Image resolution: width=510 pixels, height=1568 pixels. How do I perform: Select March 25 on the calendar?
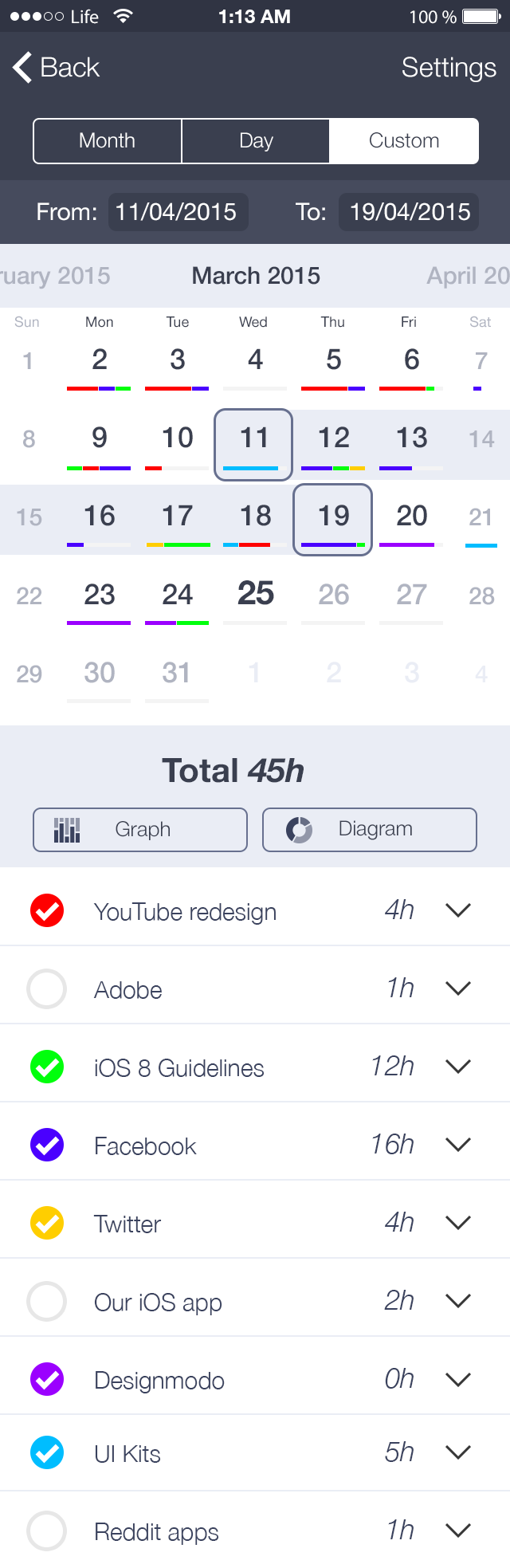pos(253,595)
